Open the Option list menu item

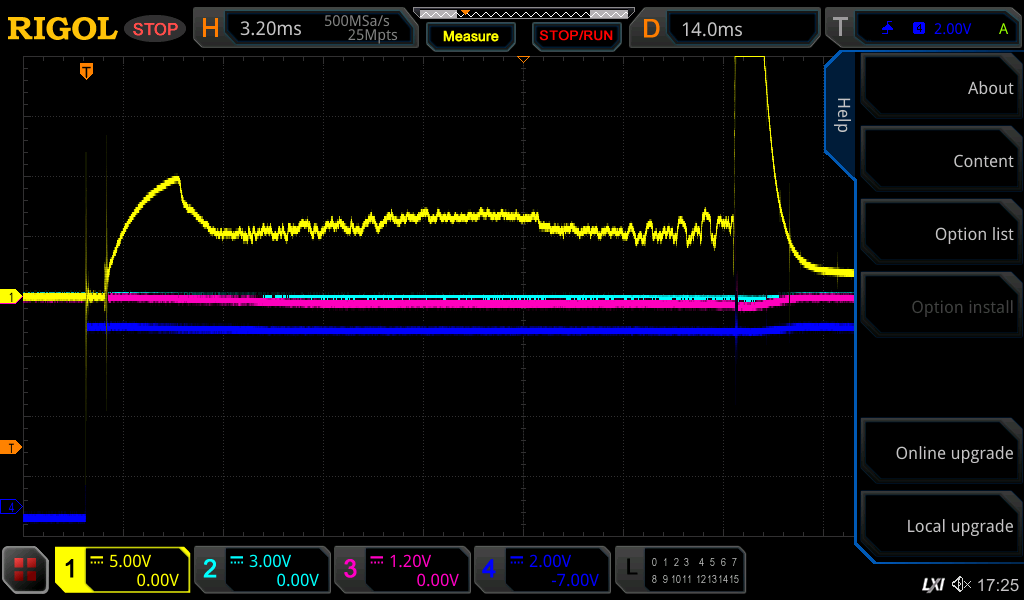click(x=938, y=234)
